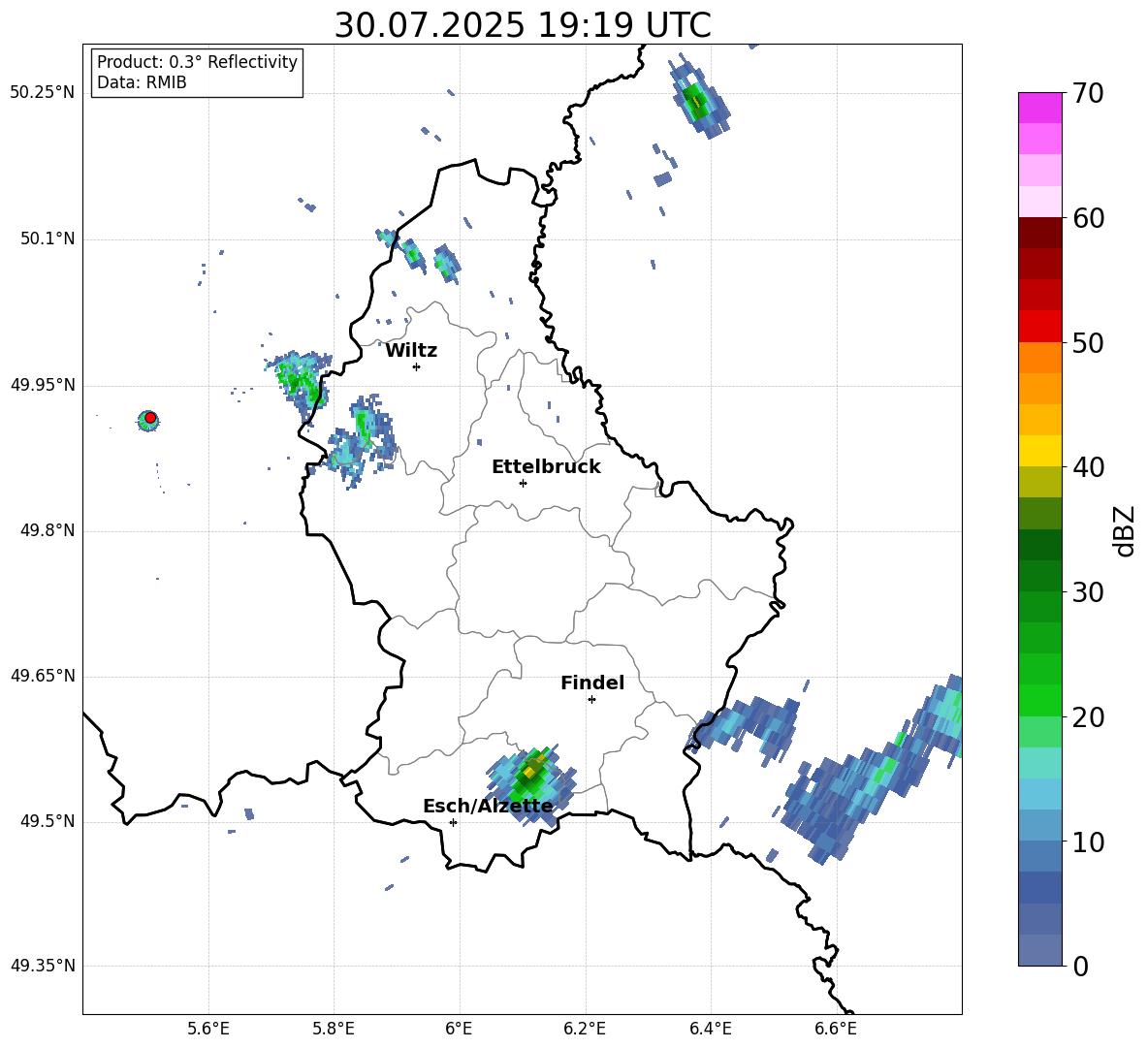Click the bright red colorbar swatch above 50
This screenshot has width=1148, height=1048.
pyautogui.click(x=1039, y=327)
